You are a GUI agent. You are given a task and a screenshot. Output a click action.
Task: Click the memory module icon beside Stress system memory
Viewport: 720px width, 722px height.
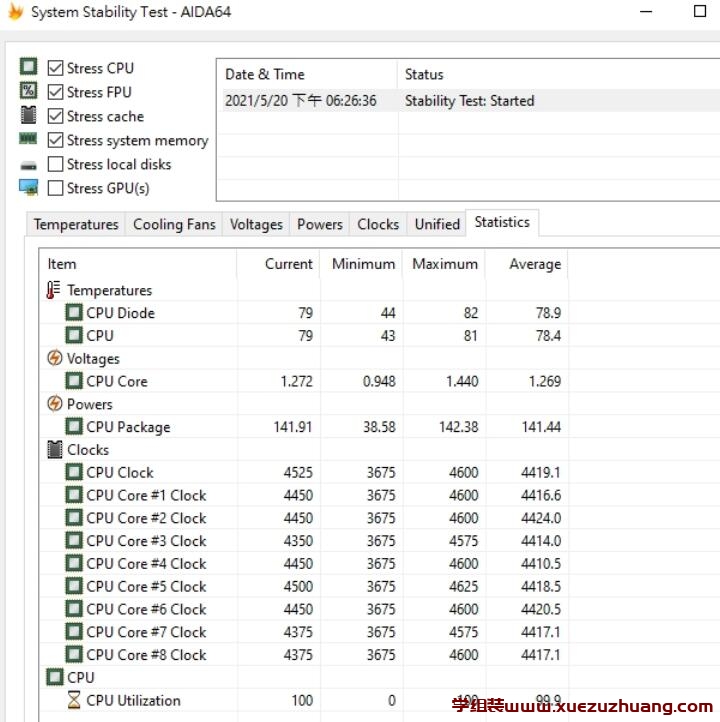28,140
